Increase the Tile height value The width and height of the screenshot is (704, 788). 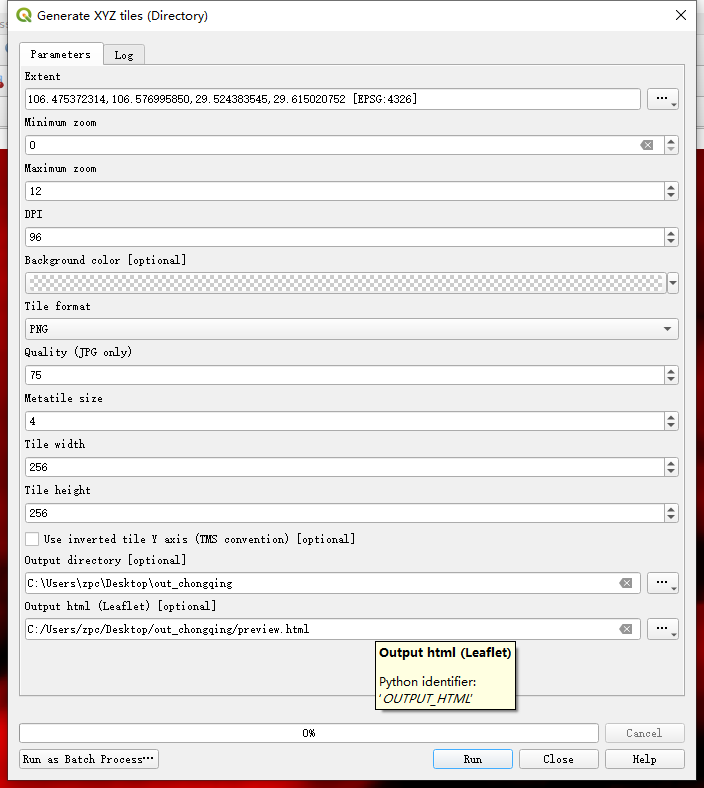point(671,509)
